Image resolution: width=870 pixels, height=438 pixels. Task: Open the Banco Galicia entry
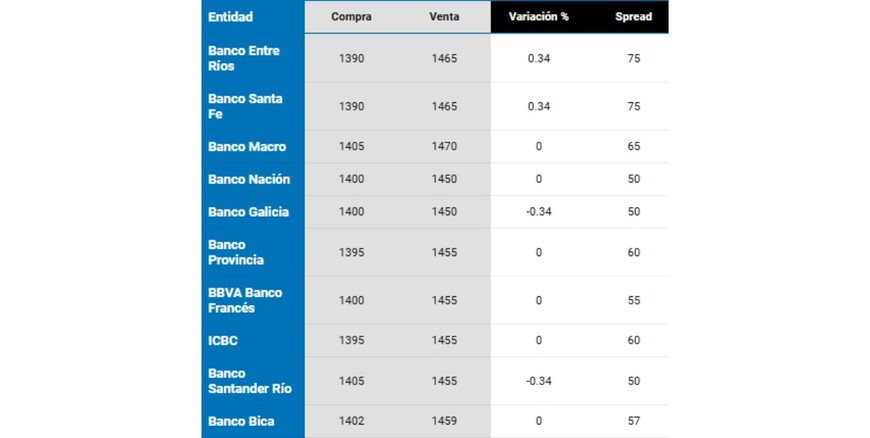click(248, 212)
